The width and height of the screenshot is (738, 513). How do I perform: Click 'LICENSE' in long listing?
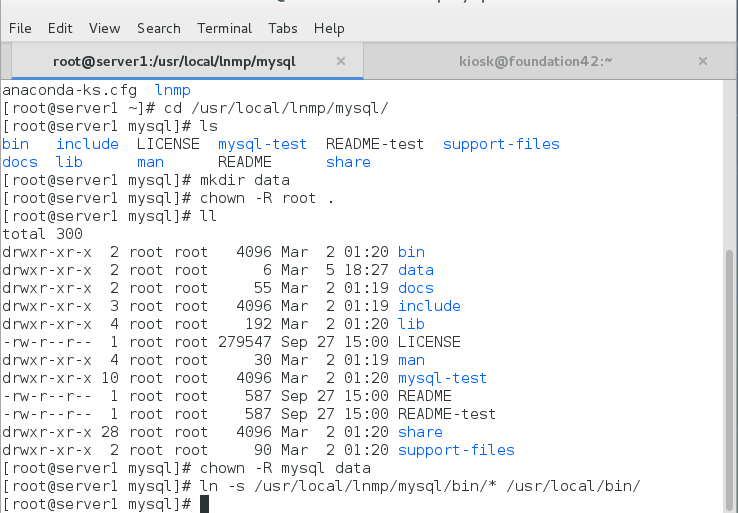click(429, 342)
